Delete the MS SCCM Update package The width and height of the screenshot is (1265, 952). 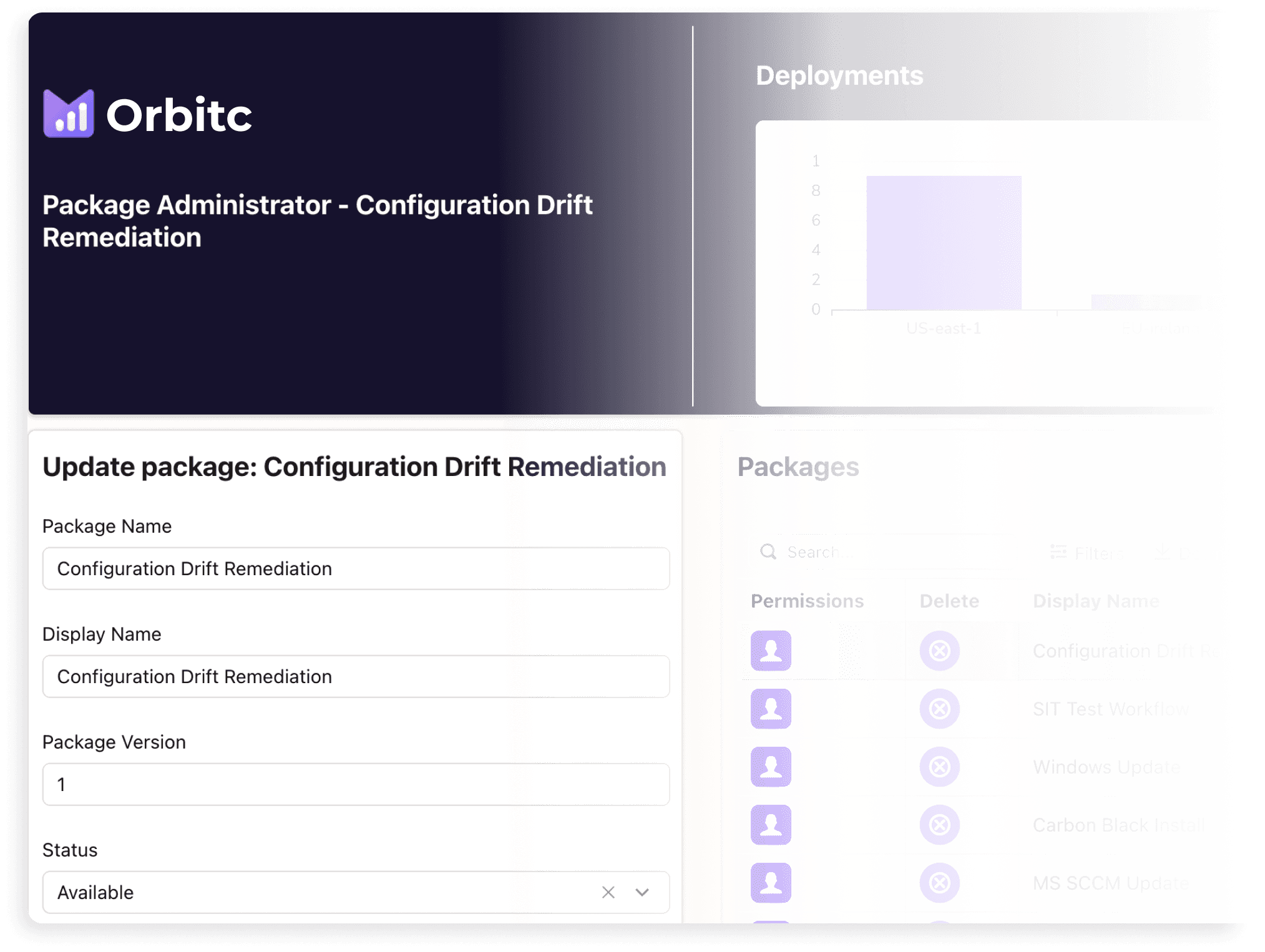tap(939, 883)
